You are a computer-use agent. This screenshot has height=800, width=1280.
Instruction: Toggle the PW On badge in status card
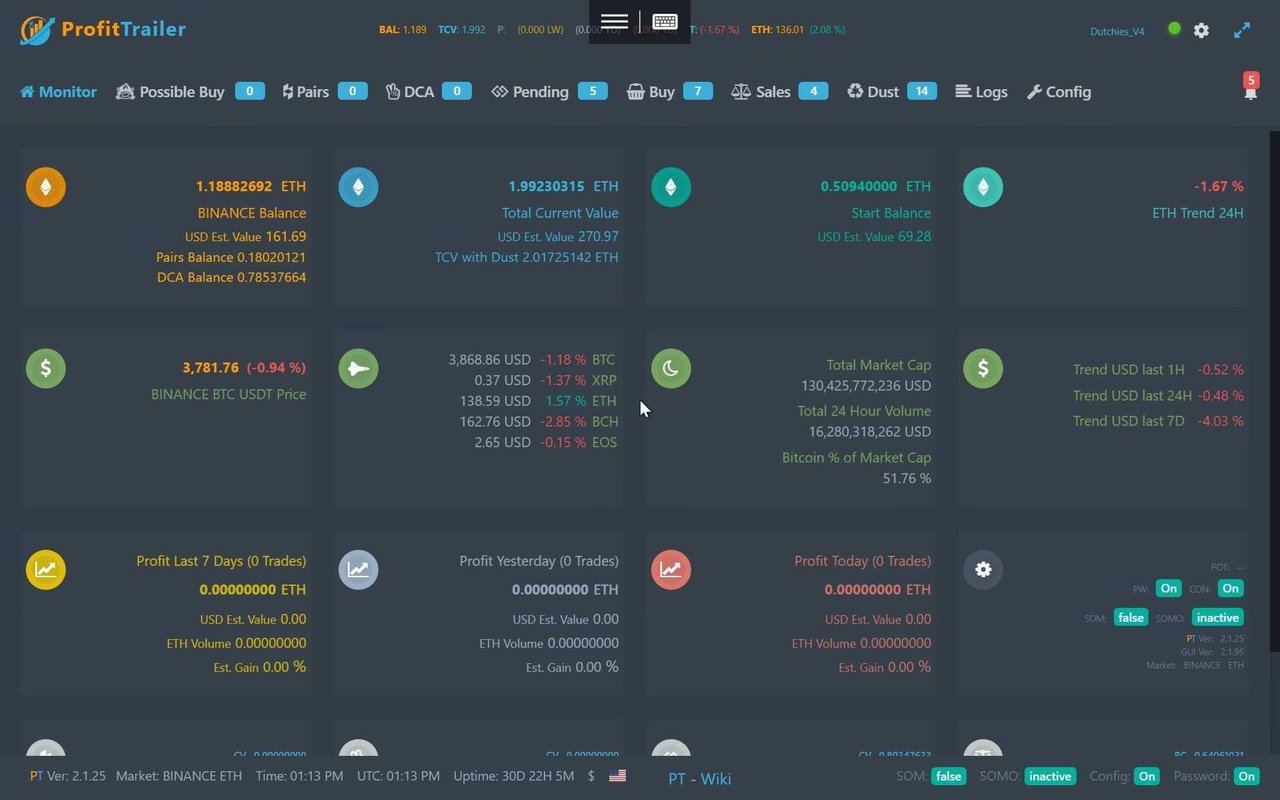point(1168,588)
